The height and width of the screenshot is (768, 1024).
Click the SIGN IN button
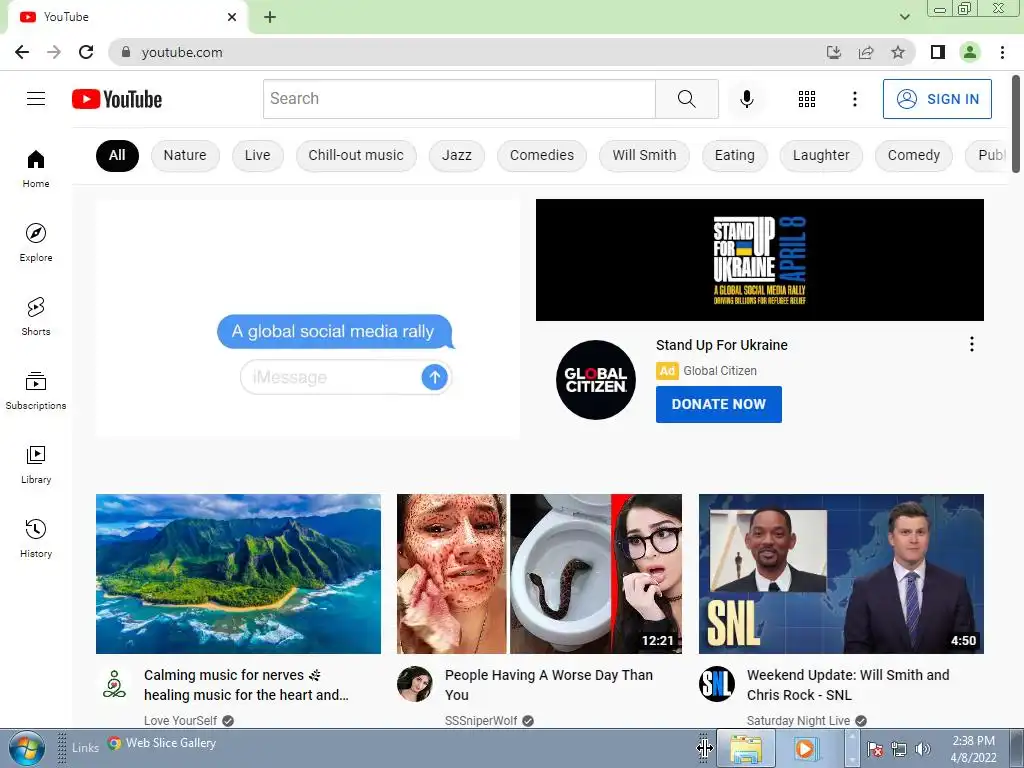coord(937,99)
